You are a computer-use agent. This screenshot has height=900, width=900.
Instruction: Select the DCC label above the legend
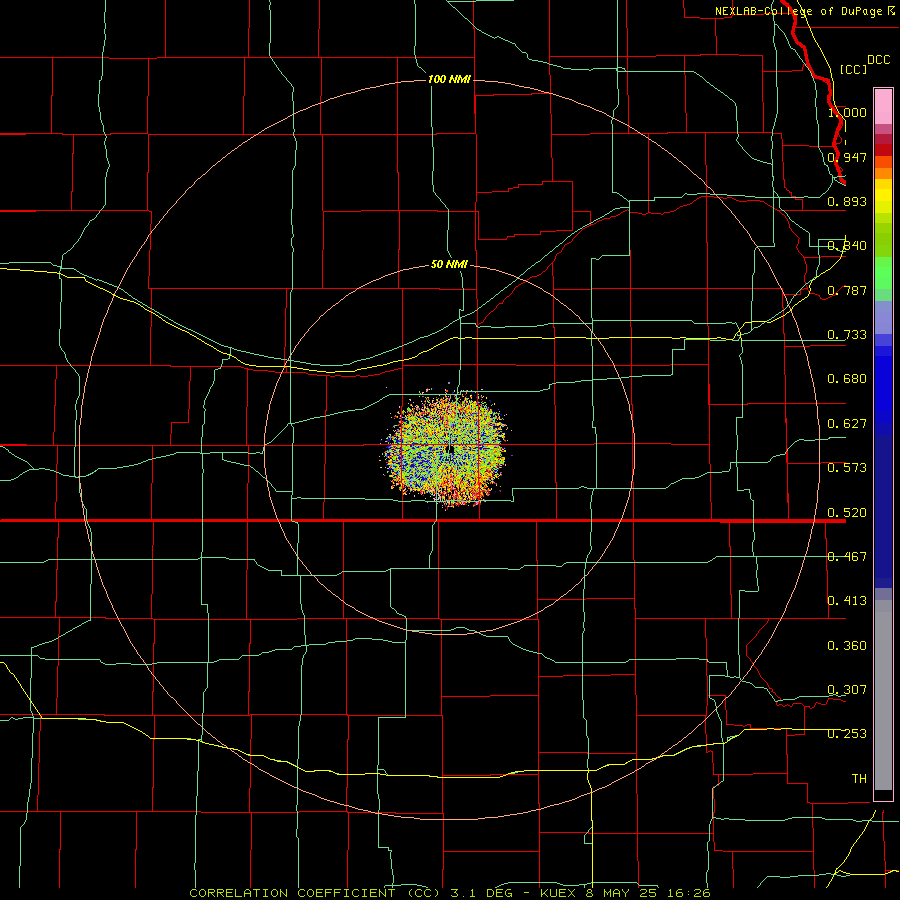coord(878,60)
